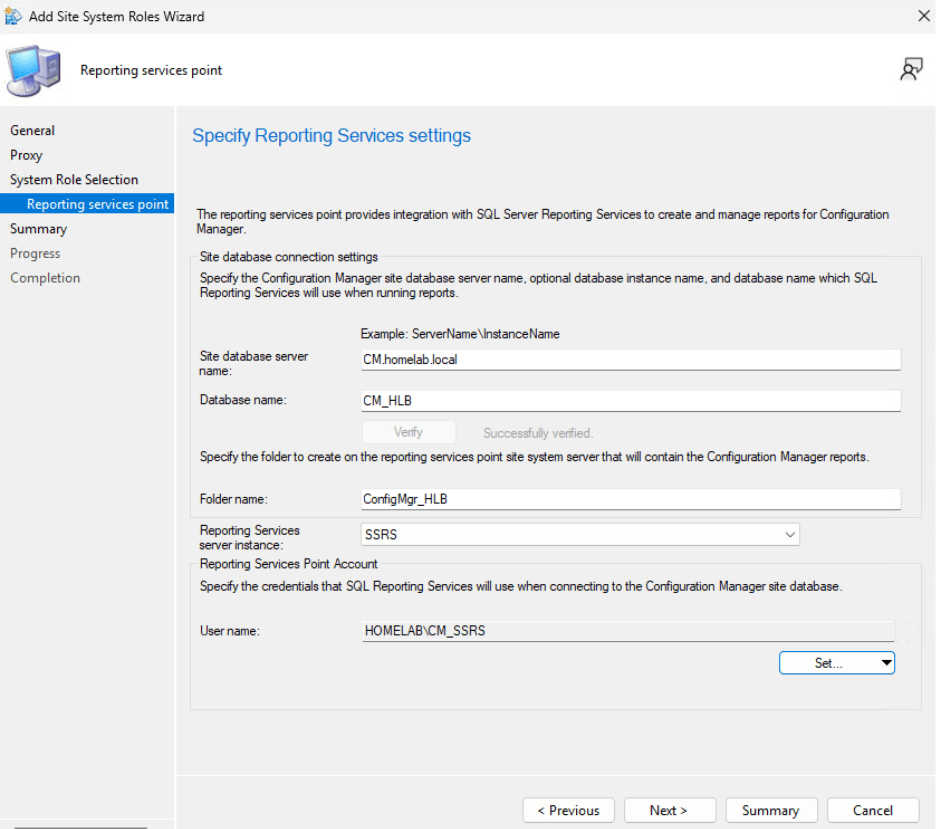This screenshot has height=829, width=936.
Task: Open the Progress step in the sidebar
Action: 37,253
